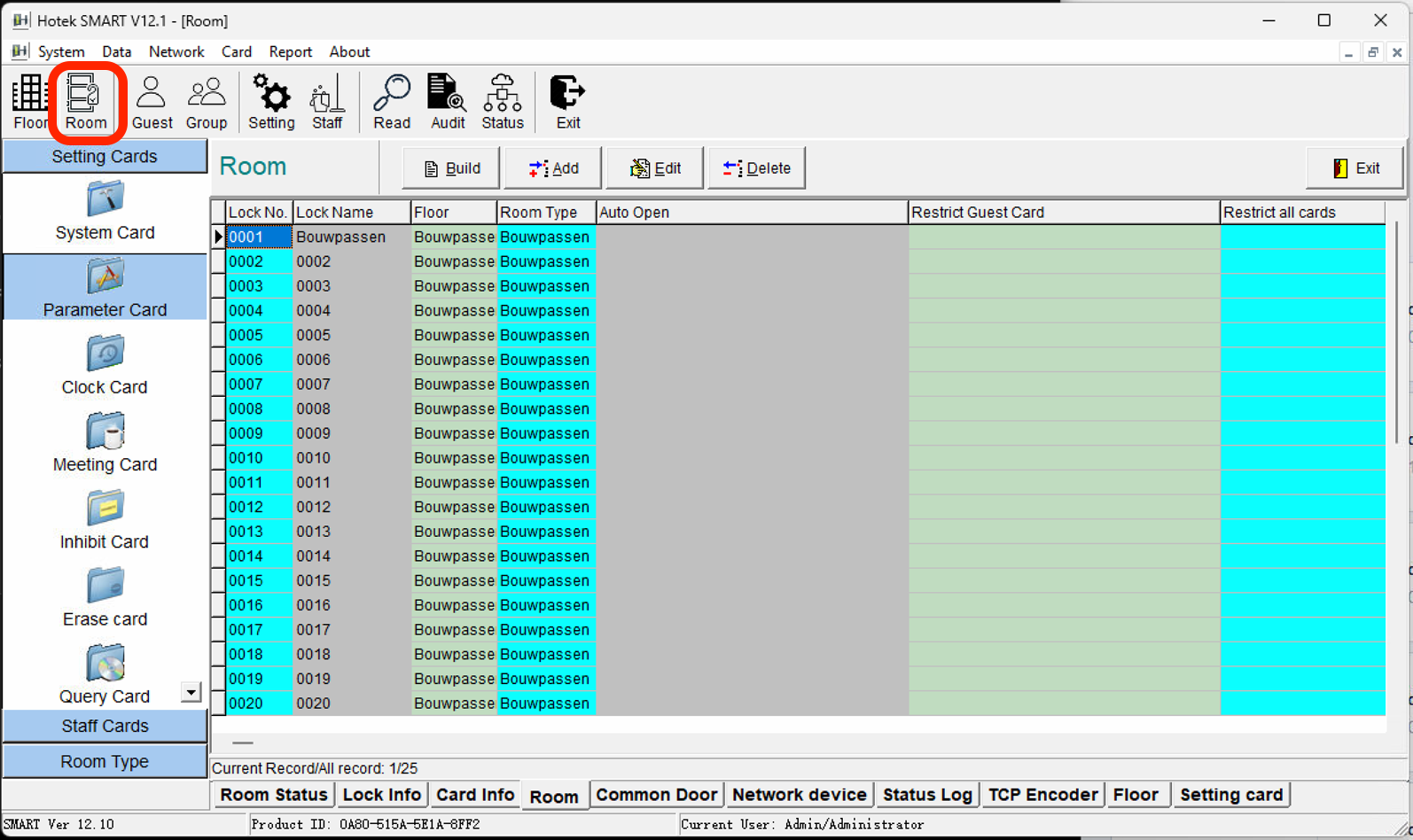
Task: Click the Hotek app icon in menu bar
Action: pyautogui.click(x=20, y=51)
